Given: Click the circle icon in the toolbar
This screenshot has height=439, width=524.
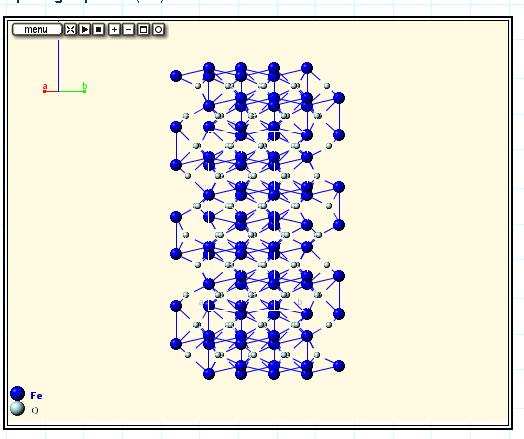Looking at the screenshot, I should click(x=158, y=30).
